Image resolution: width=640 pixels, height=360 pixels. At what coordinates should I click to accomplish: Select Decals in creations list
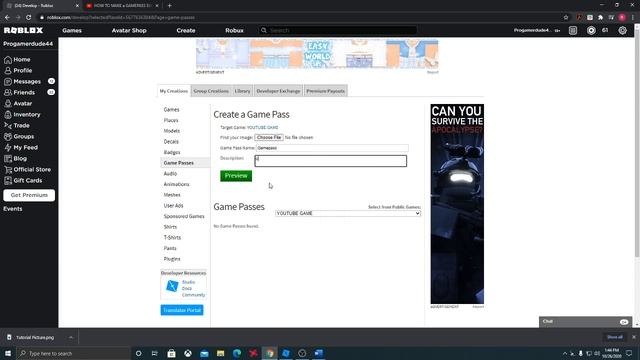click(171, 142)
